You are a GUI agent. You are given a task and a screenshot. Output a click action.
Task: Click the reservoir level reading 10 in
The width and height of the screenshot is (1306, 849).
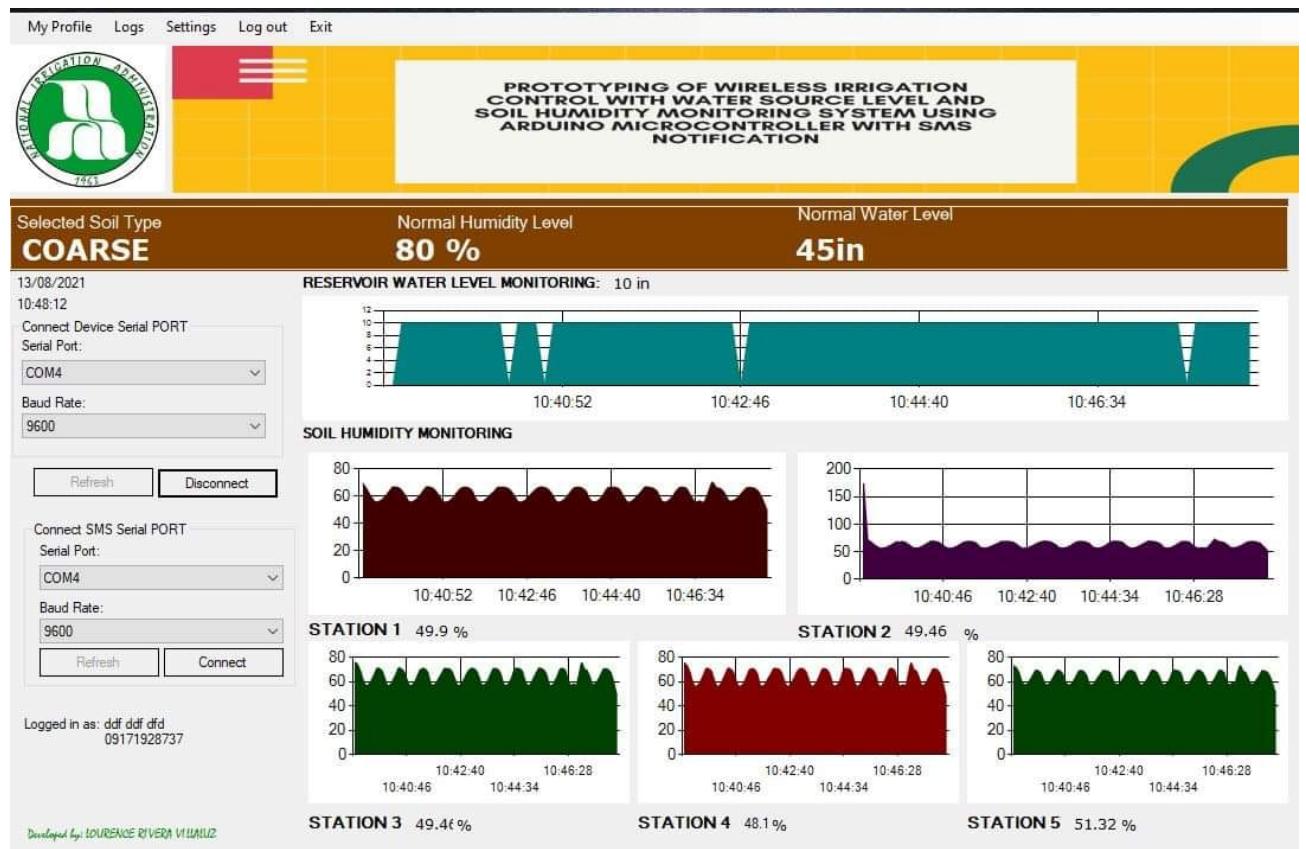coord(631,284)
